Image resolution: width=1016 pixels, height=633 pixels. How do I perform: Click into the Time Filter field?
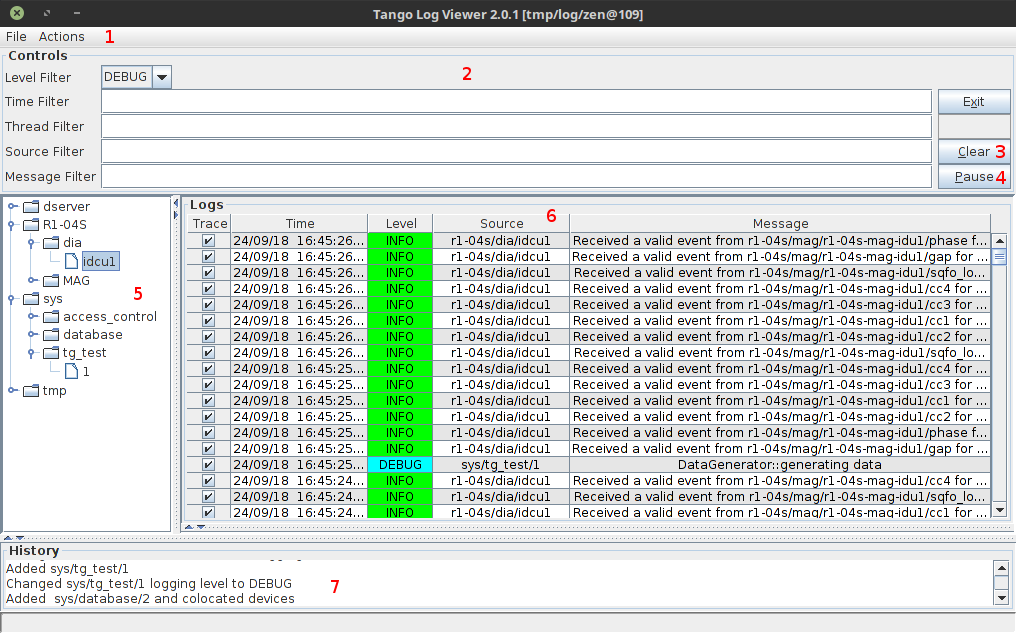click(x=516, y=102)
